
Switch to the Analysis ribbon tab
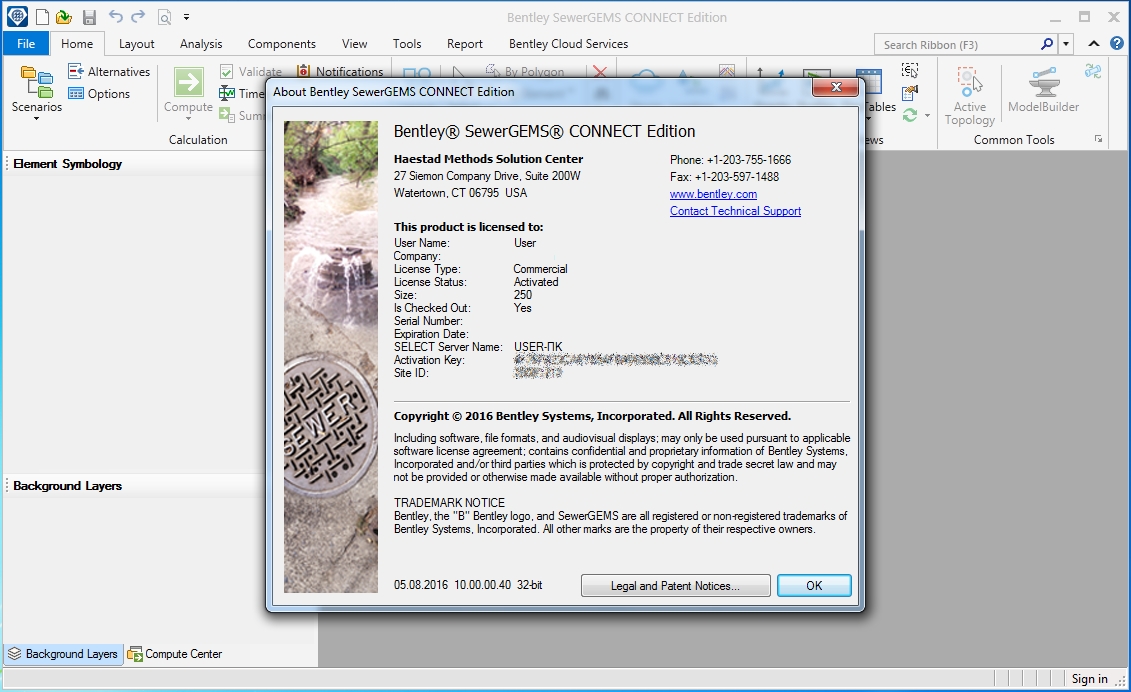[201, 43]
